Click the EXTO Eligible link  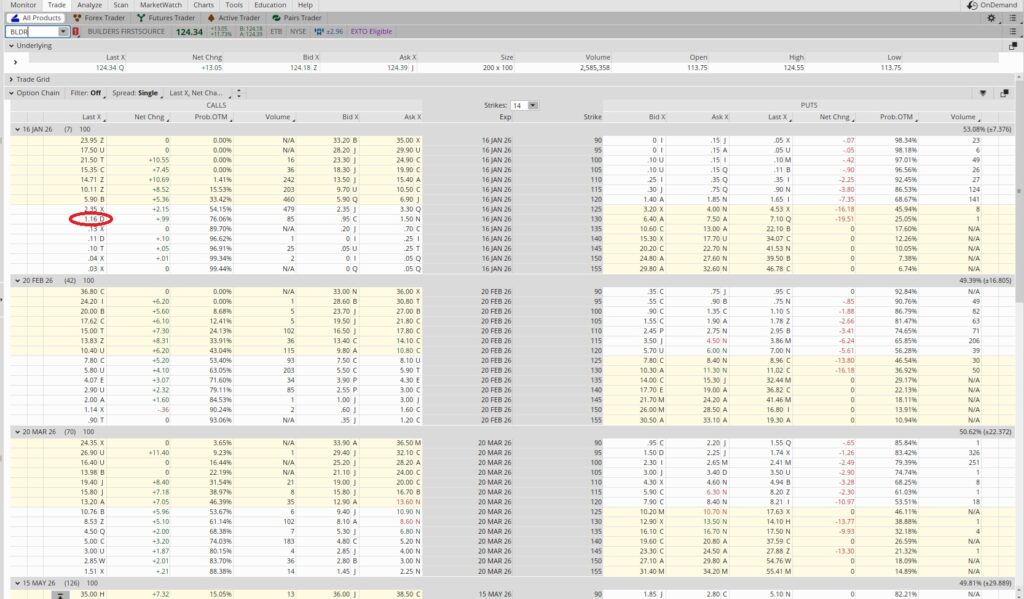[x=372, y=31]
